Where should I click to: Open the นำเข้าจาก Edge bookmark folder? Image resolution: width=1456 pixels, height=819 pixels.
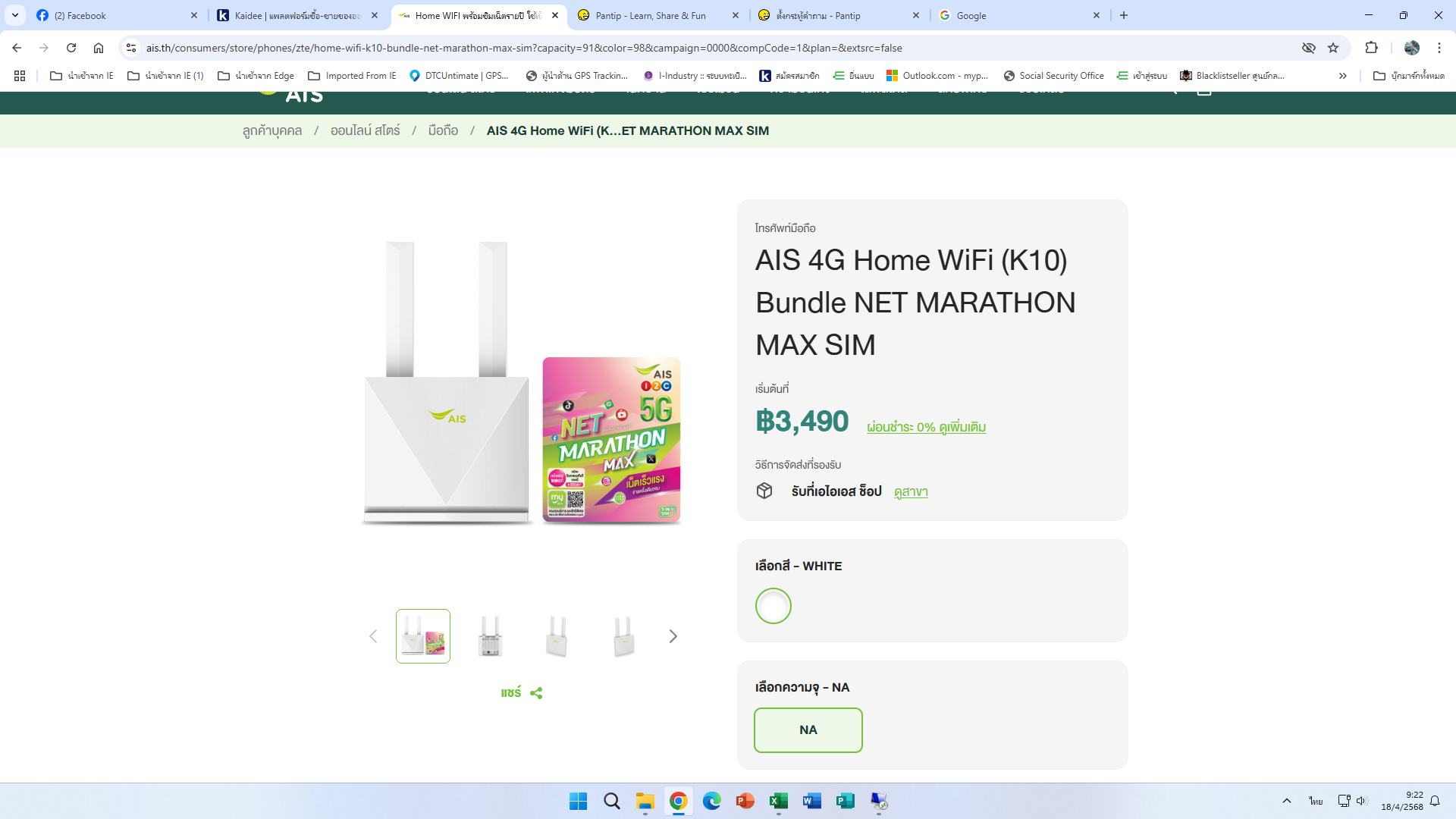click(256, 76)
